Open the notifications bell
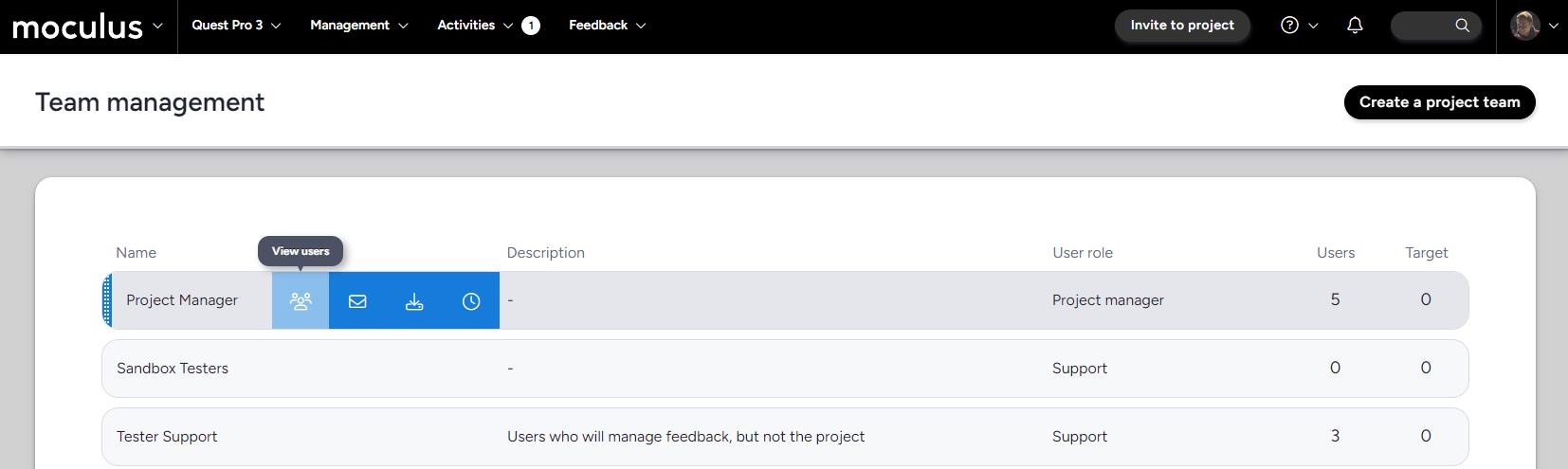The width and height of the screenshot is (1568, 469). 1355,26
